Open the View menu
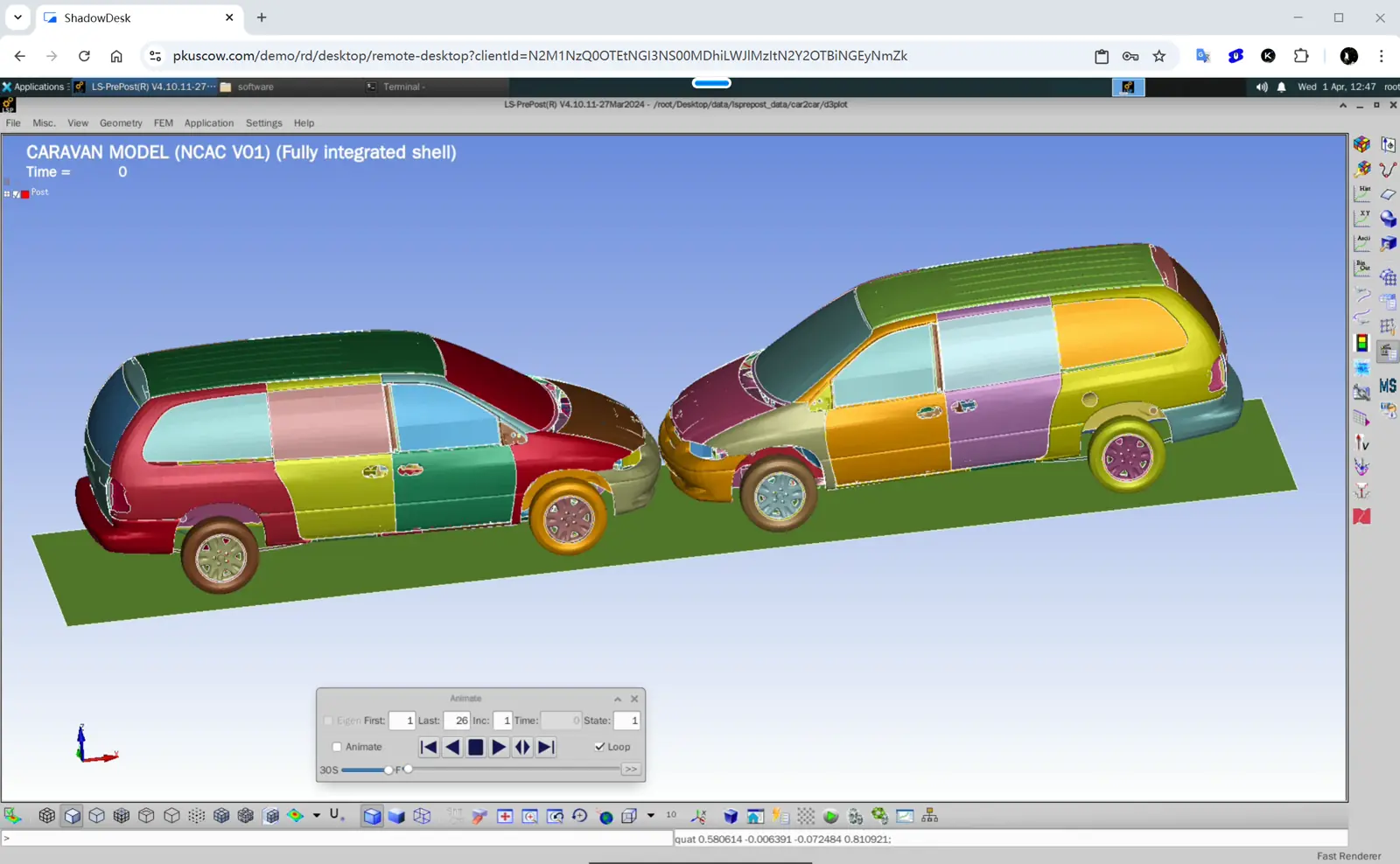This screenshot has height=864, width=1400. click(78, 123)
